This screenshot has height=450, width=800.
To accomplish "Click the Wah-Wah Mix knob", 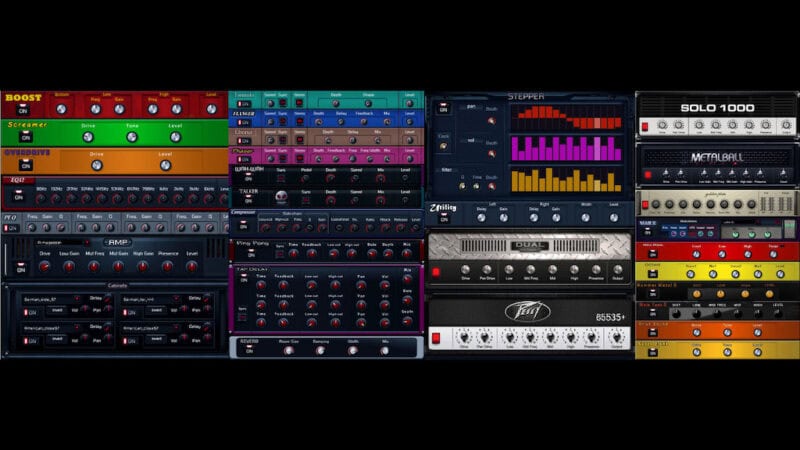I will click(381, 179).
